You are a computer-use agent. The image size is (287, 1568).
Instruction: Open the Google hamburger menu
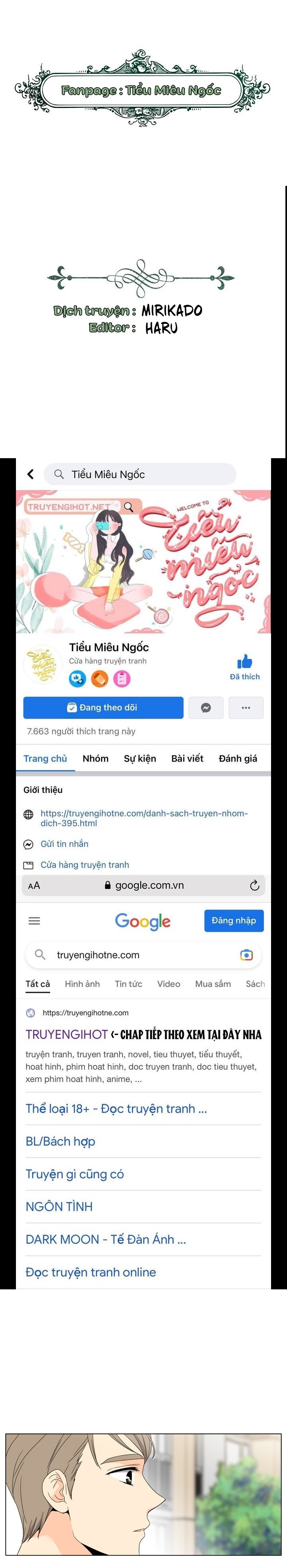(x=34, y=921)
